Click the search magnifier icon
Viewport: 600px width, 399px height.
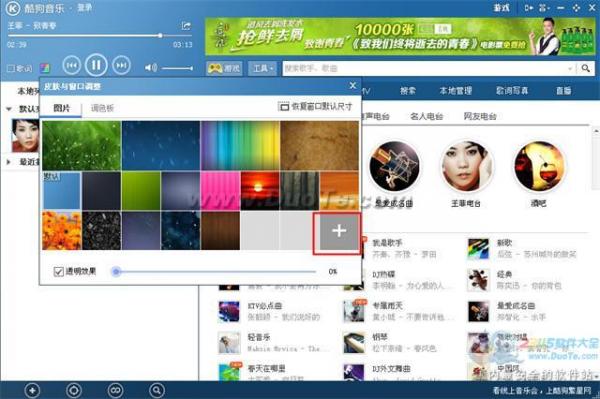click(x=585, y=68)
